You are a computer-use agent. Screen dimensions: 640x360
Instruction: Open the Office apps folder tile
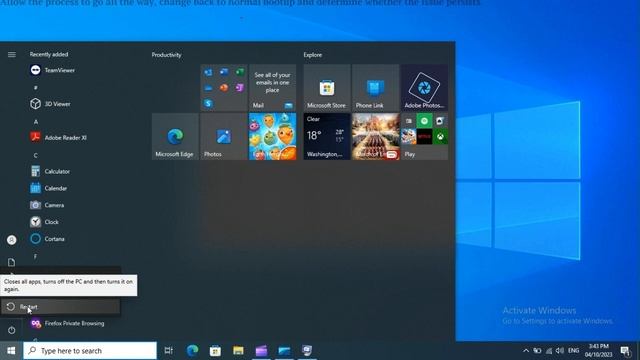[x=224, y=87]
